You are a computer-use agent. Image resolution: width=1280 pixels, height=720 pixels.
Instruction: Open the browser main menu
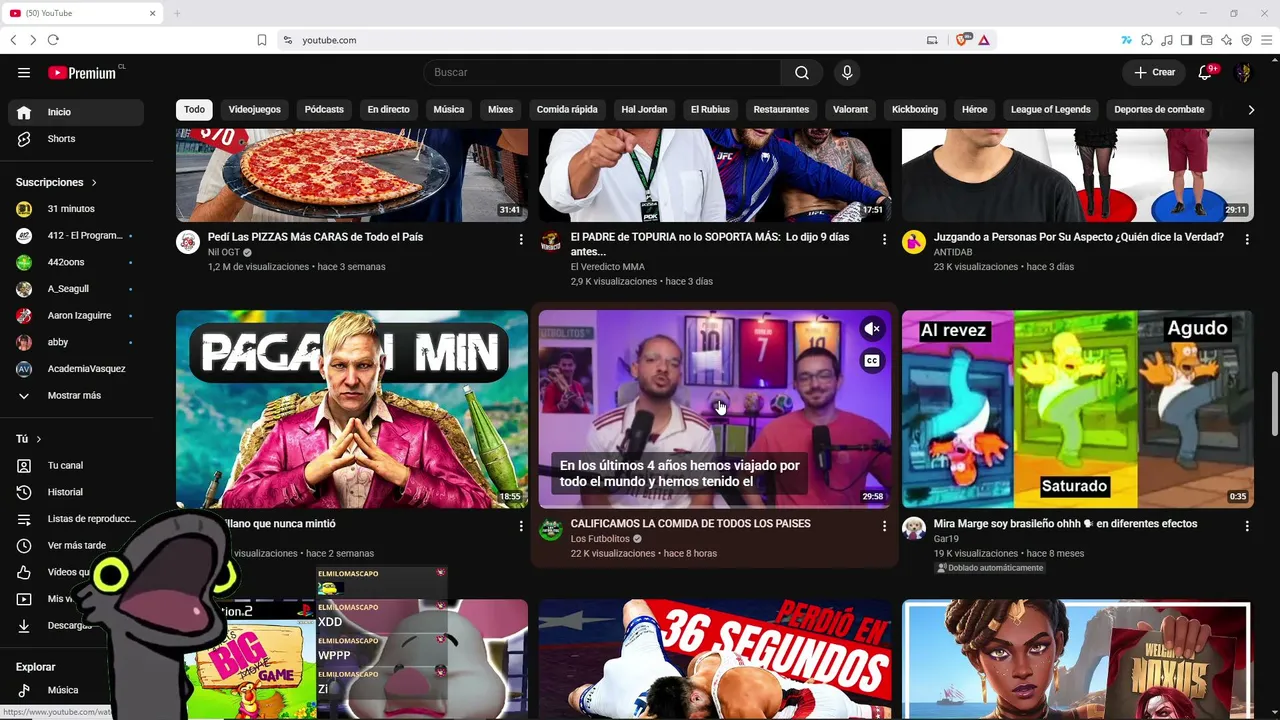1266,40
